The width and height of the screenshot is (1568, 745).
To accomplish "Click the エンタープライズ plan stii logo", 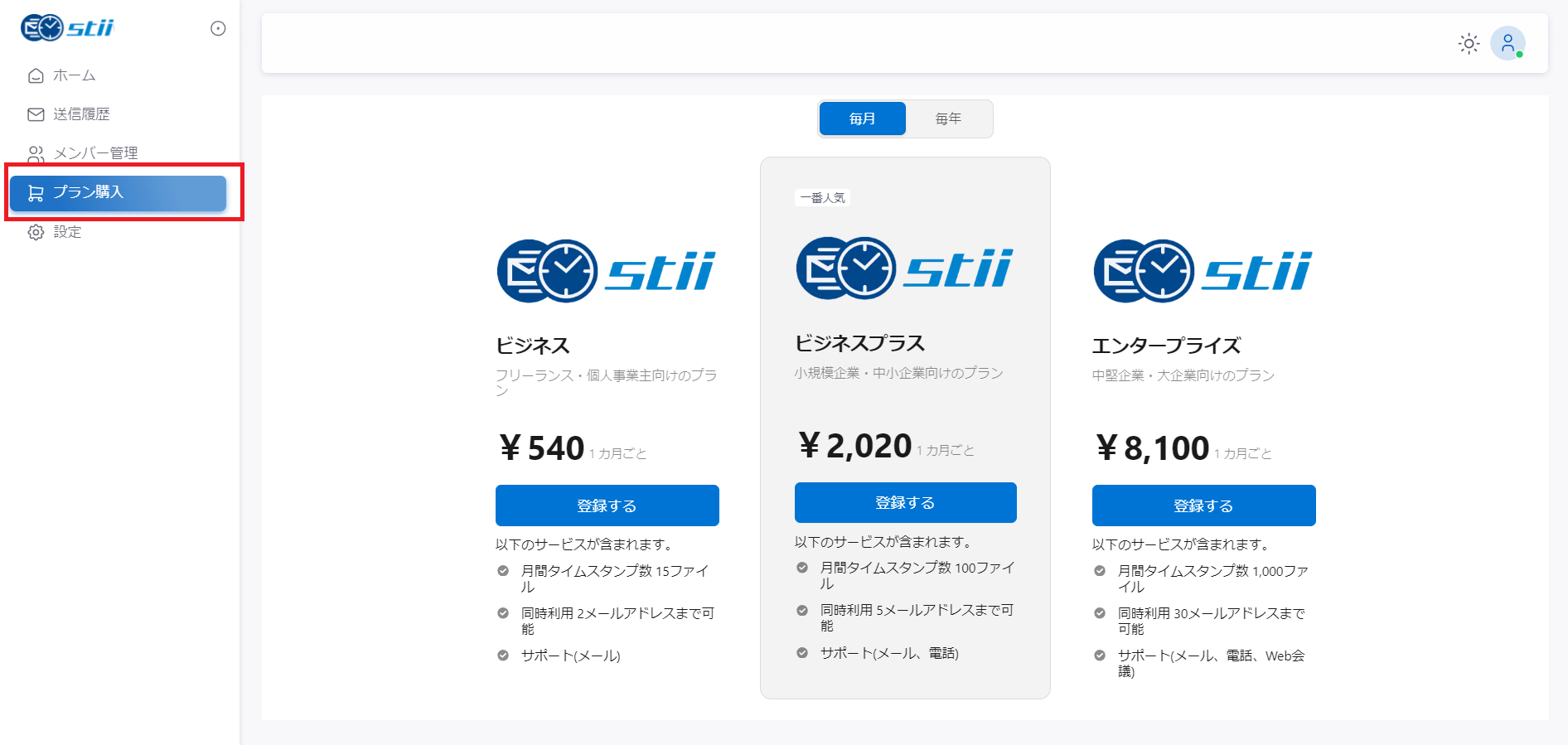I will coord(1203,271).
